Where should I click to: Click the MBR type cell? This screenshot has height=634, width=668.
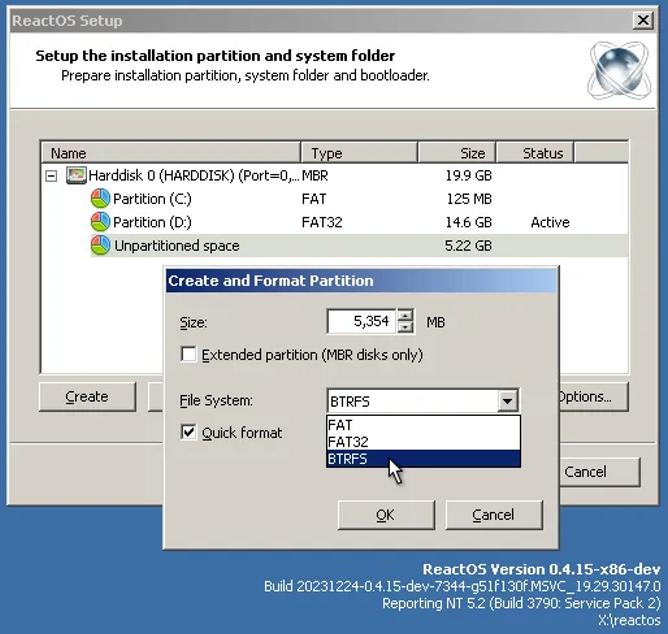coord(315,176)
